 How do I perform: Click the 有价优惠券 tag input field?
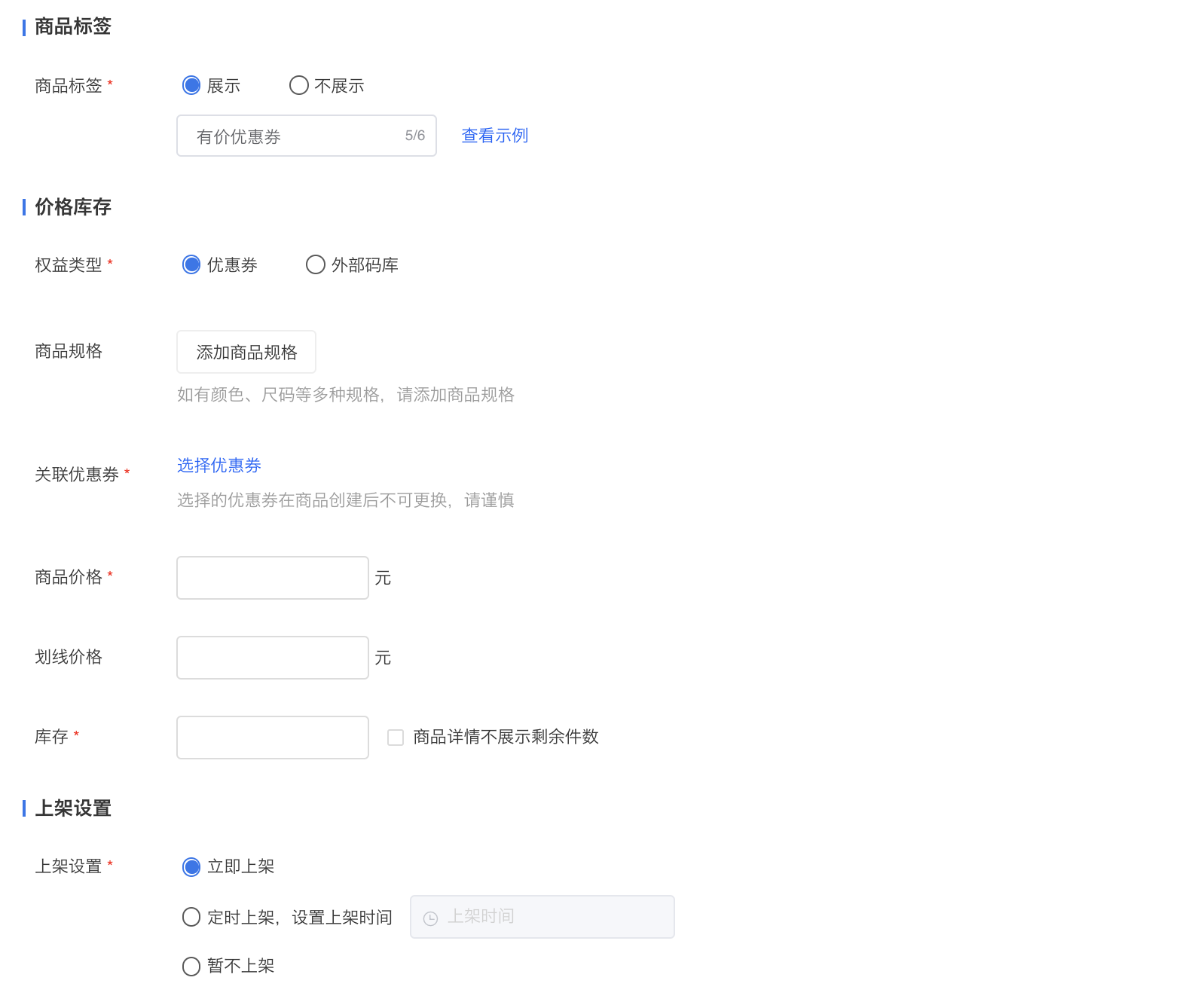(307, 136)
